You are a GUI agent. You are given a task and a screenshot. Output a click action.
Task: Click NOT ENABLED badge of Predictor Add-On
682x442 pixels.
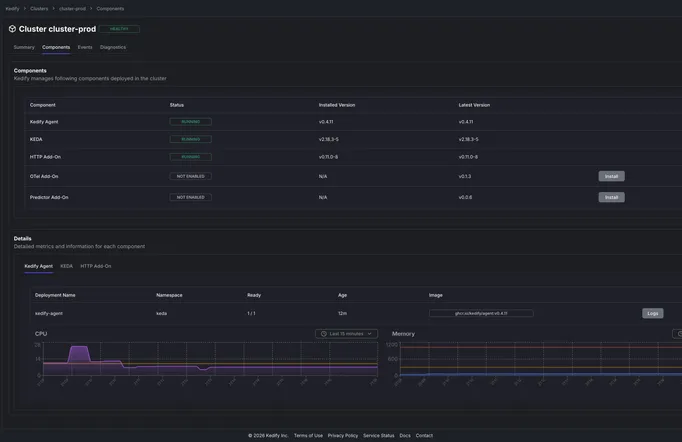[191, 197]
